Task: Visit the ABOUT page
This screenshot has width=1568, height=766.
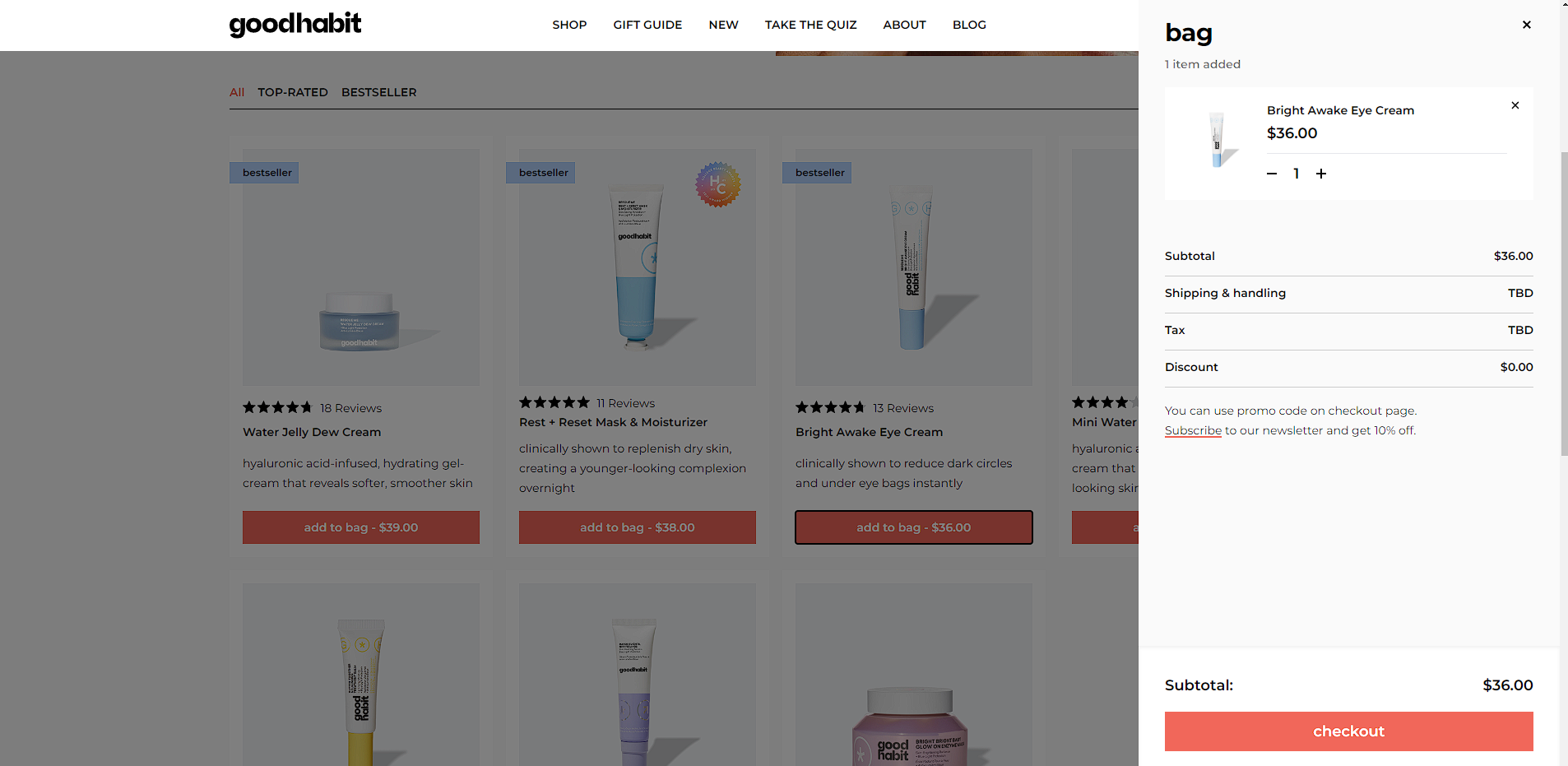Action: coord(904,25)
